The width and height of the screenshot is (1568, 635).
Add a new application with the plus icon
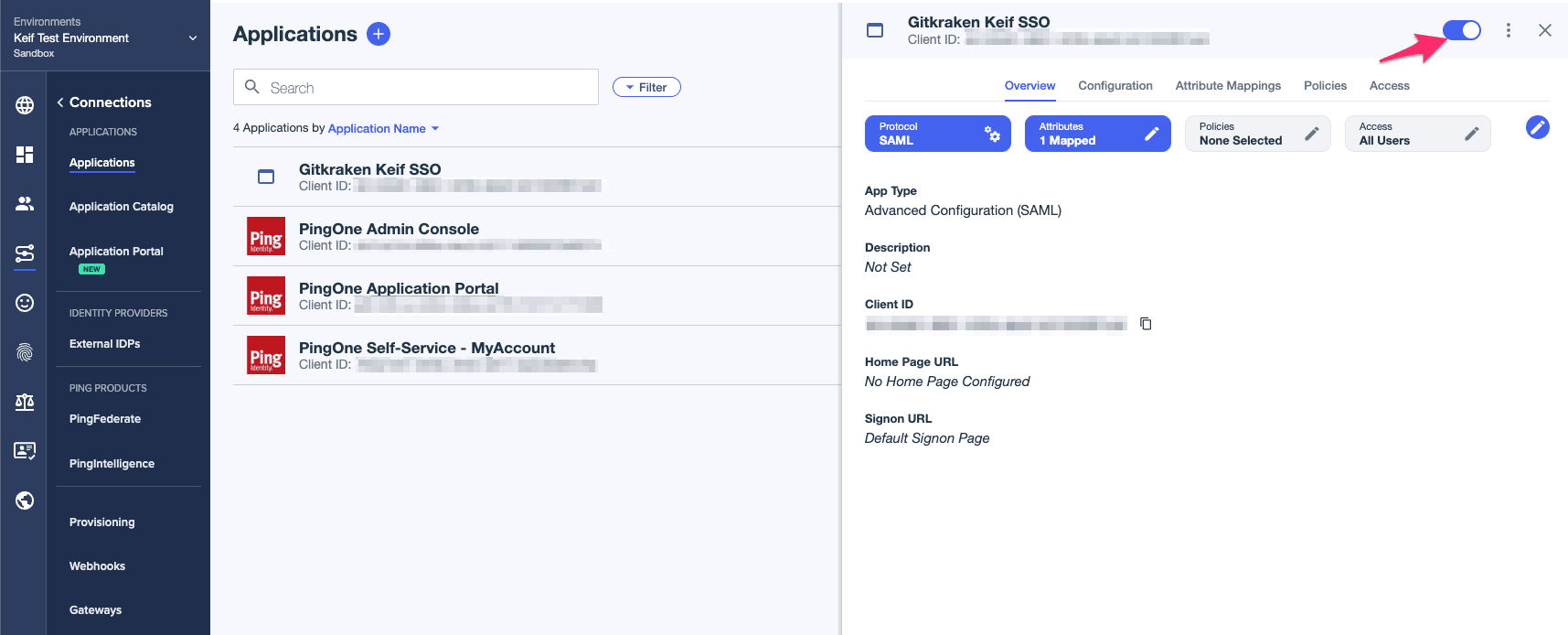(379, 34)
